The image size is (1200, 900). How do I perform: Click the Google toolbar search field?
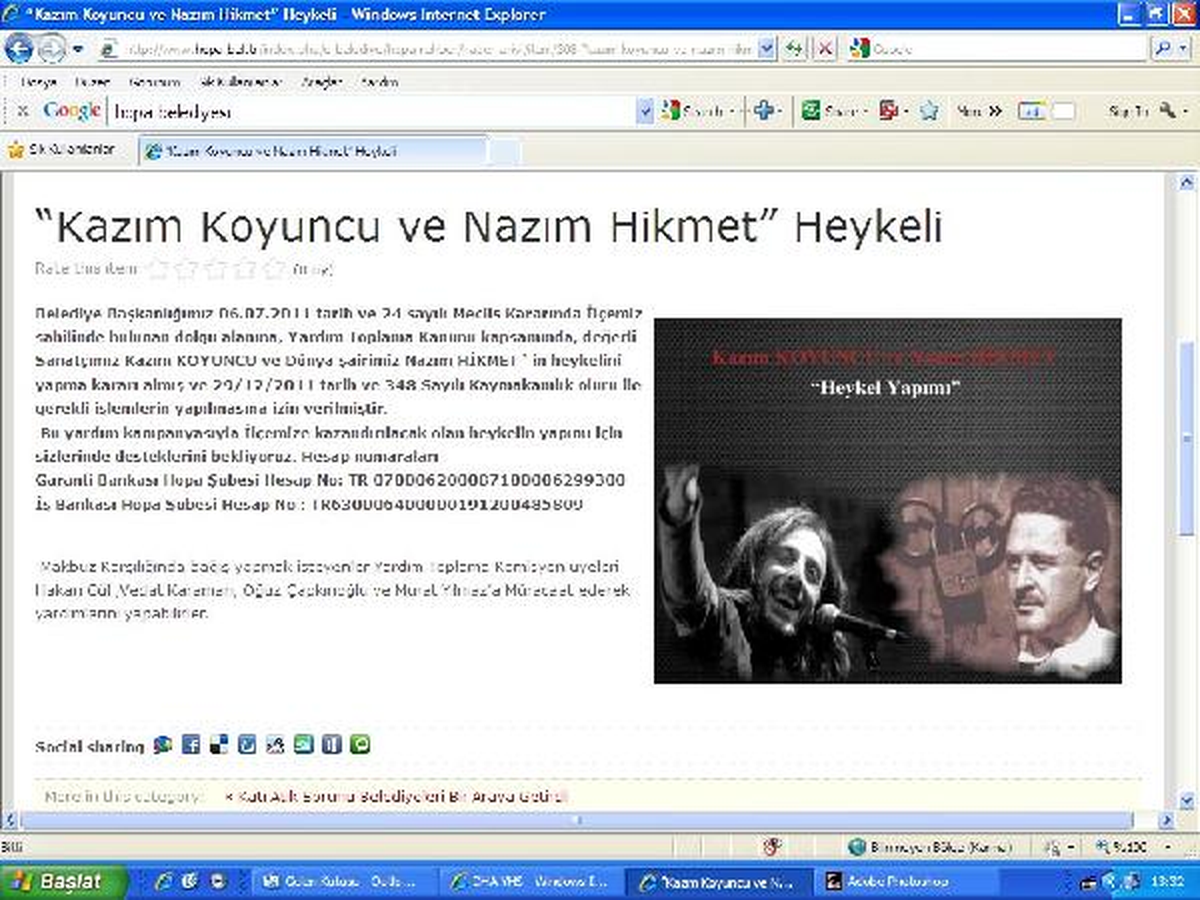[x=372, y=112]
